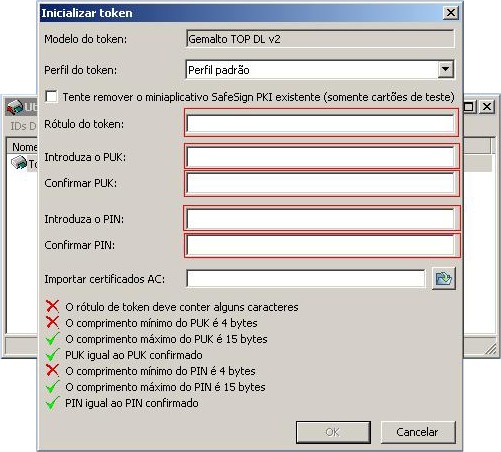This screenshot has height=452, width=501.
Task: Enable removing existing SafeSign PKI applet checkbox
Action: coord(51,97)
